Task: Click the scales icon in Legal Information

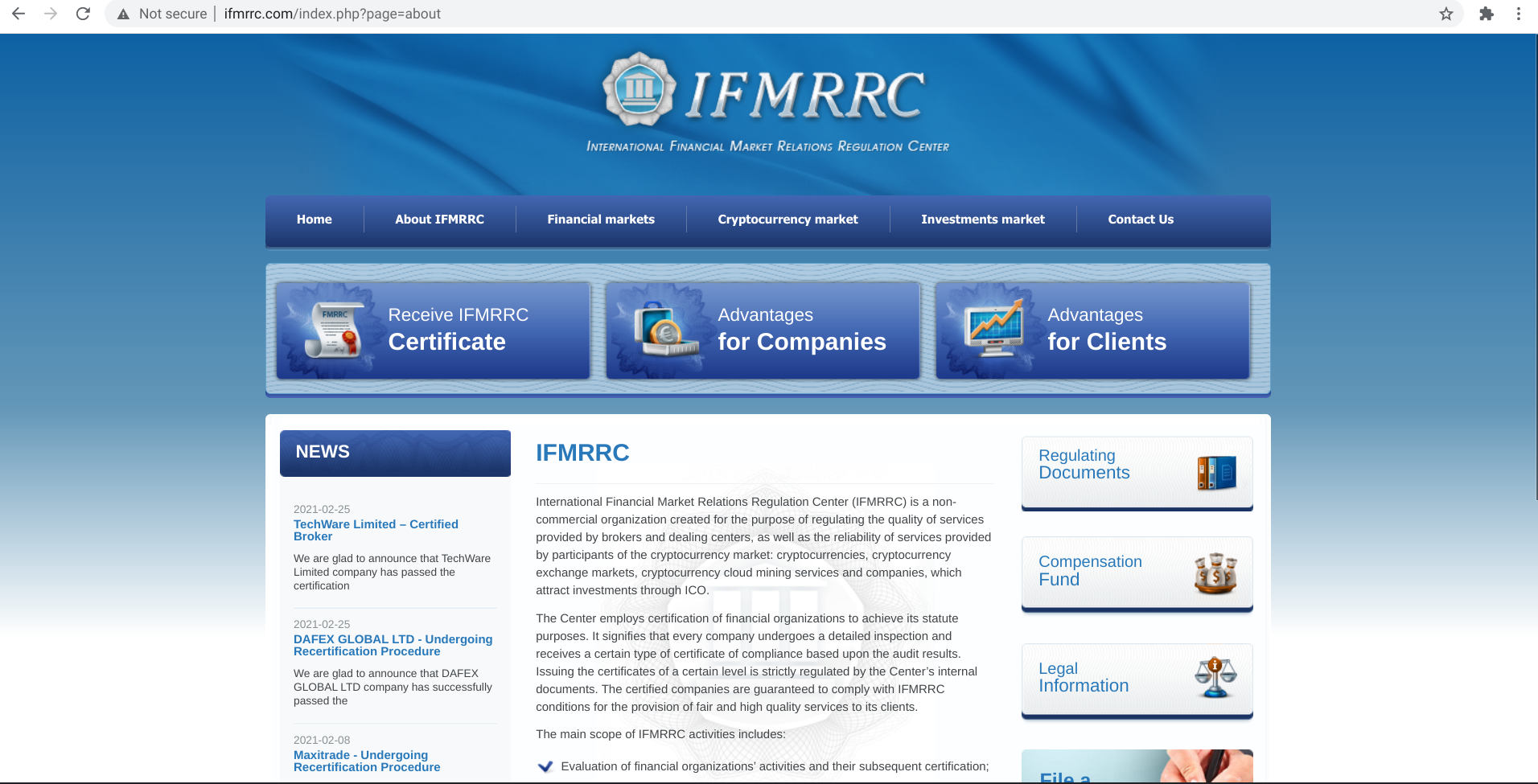Action: coord(1215,677)
